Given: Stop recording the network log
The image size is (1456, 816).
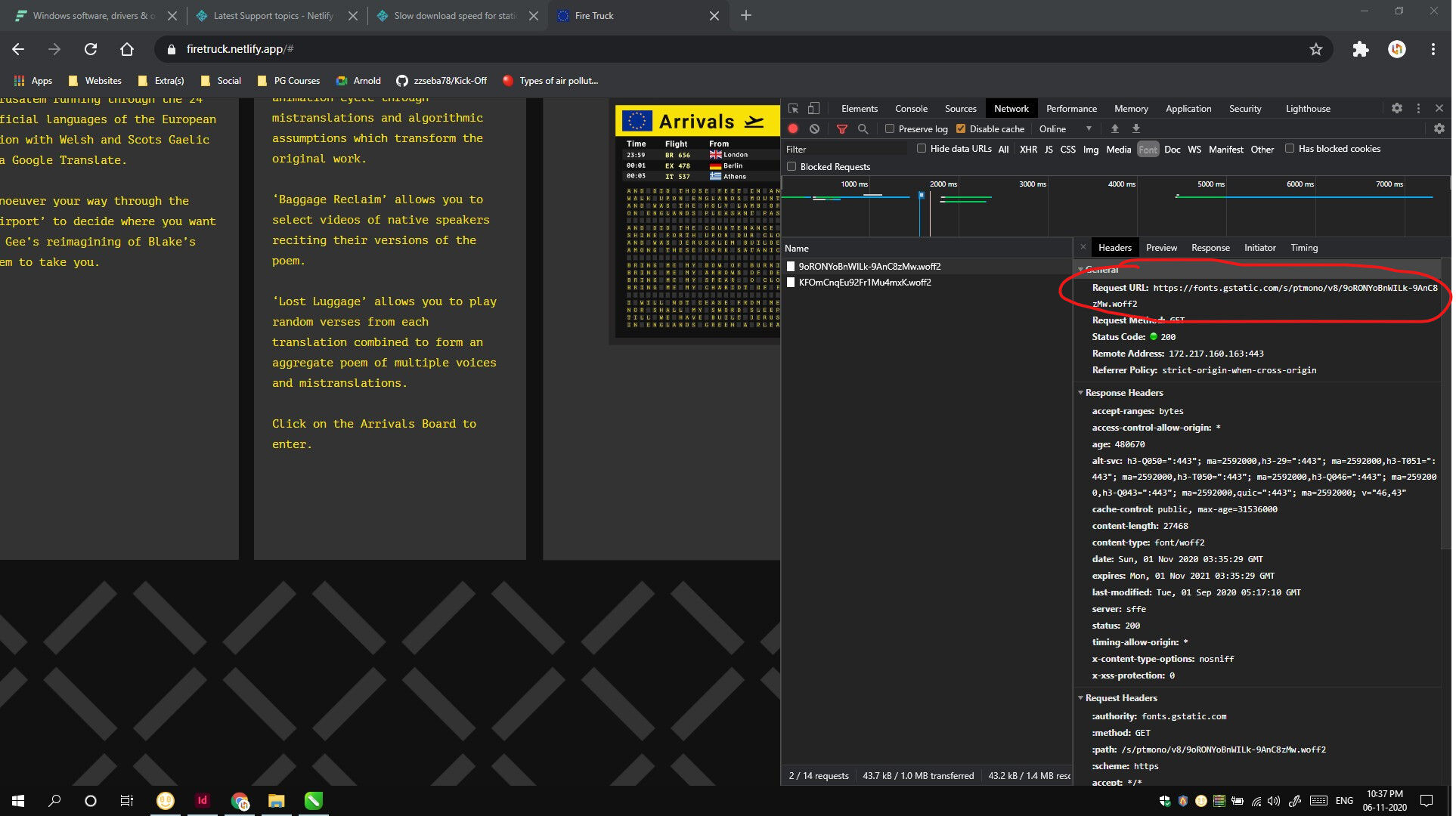Looking at the screenshot, I should (793, 129).
